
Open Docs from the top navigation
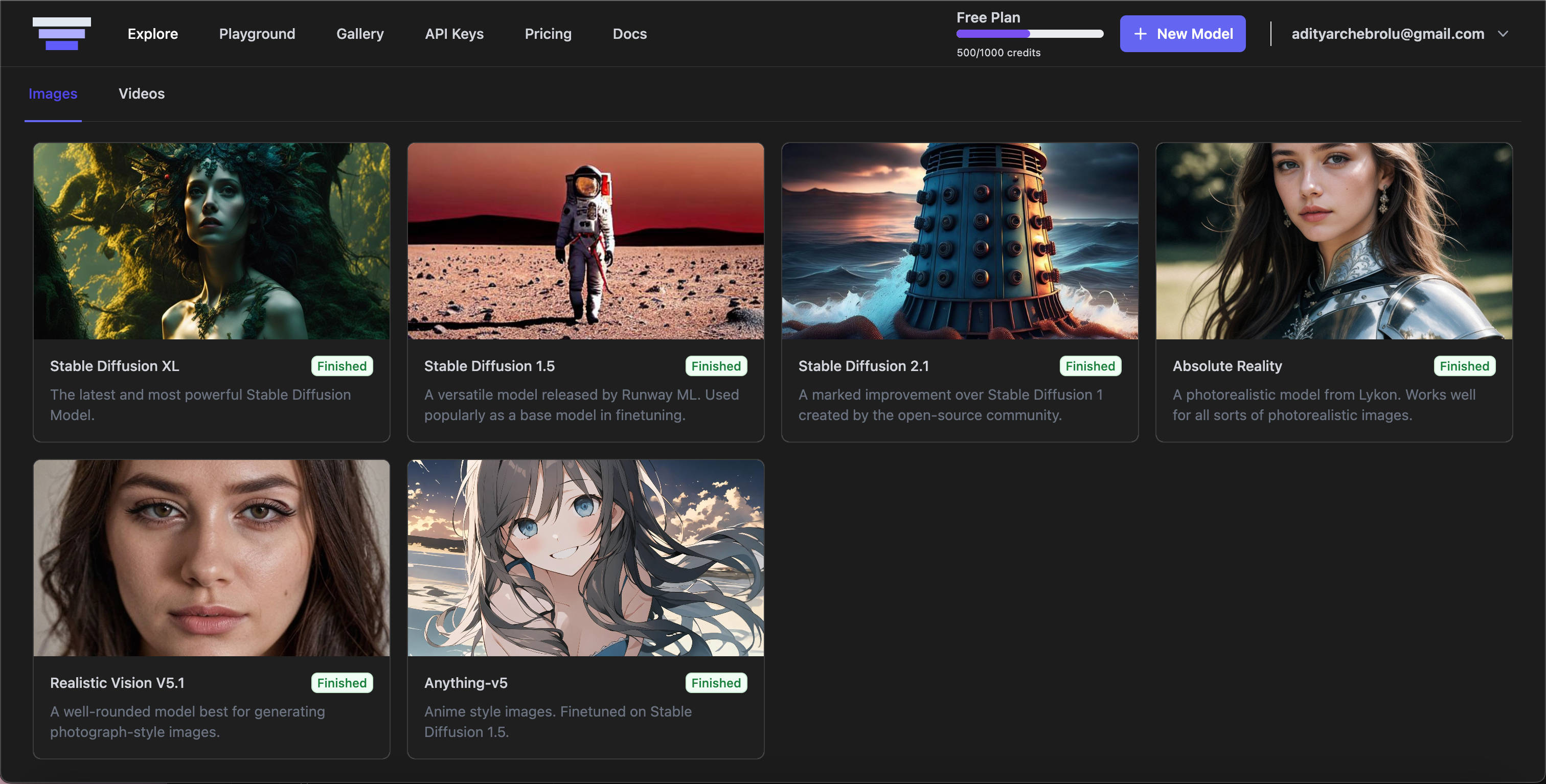pyautogui.click(x=629, y=34)
